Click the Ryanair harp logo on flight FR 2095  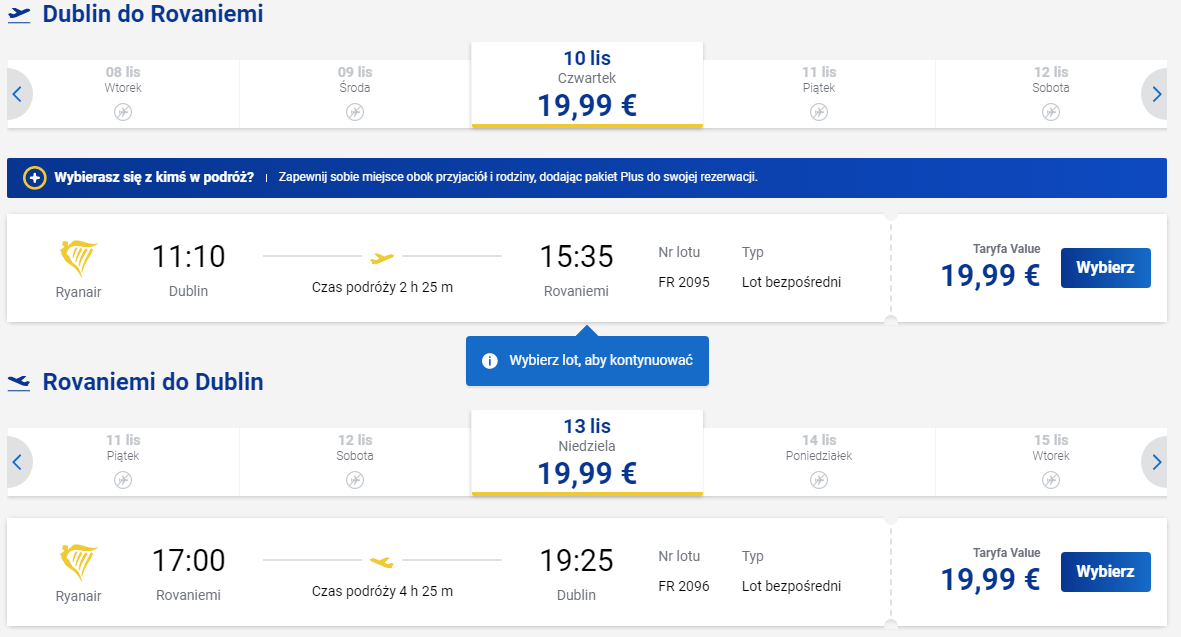[x=78, y=258]
